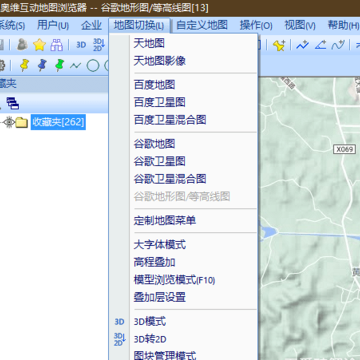Open the 视图(V) menu

coord(300,25)
